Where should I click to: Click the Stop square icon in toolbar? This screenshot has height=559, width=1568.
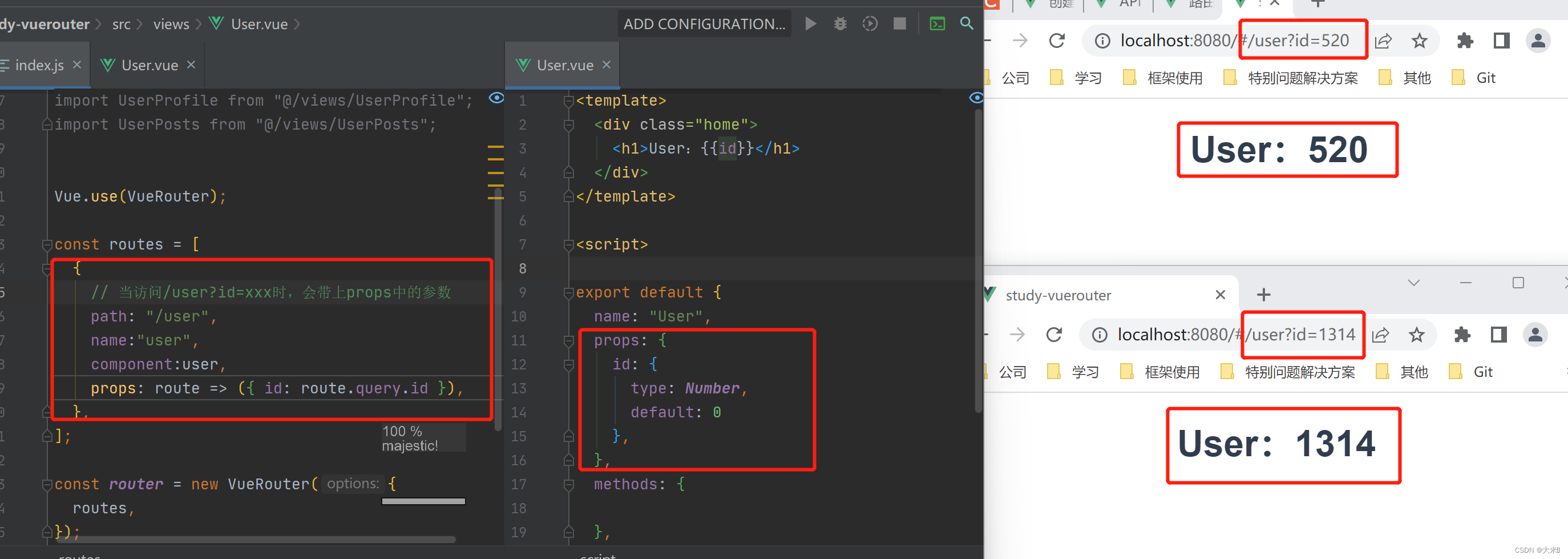(899, 24)
